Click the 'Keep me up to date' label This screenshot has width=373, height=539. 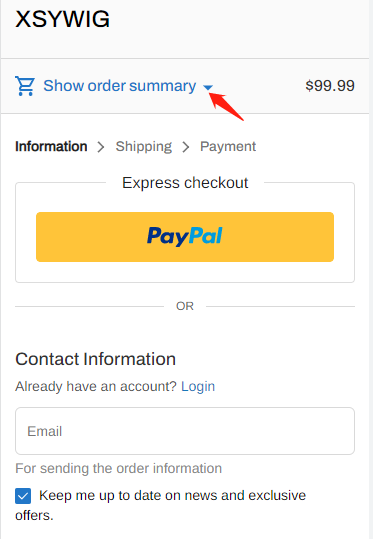161,505
